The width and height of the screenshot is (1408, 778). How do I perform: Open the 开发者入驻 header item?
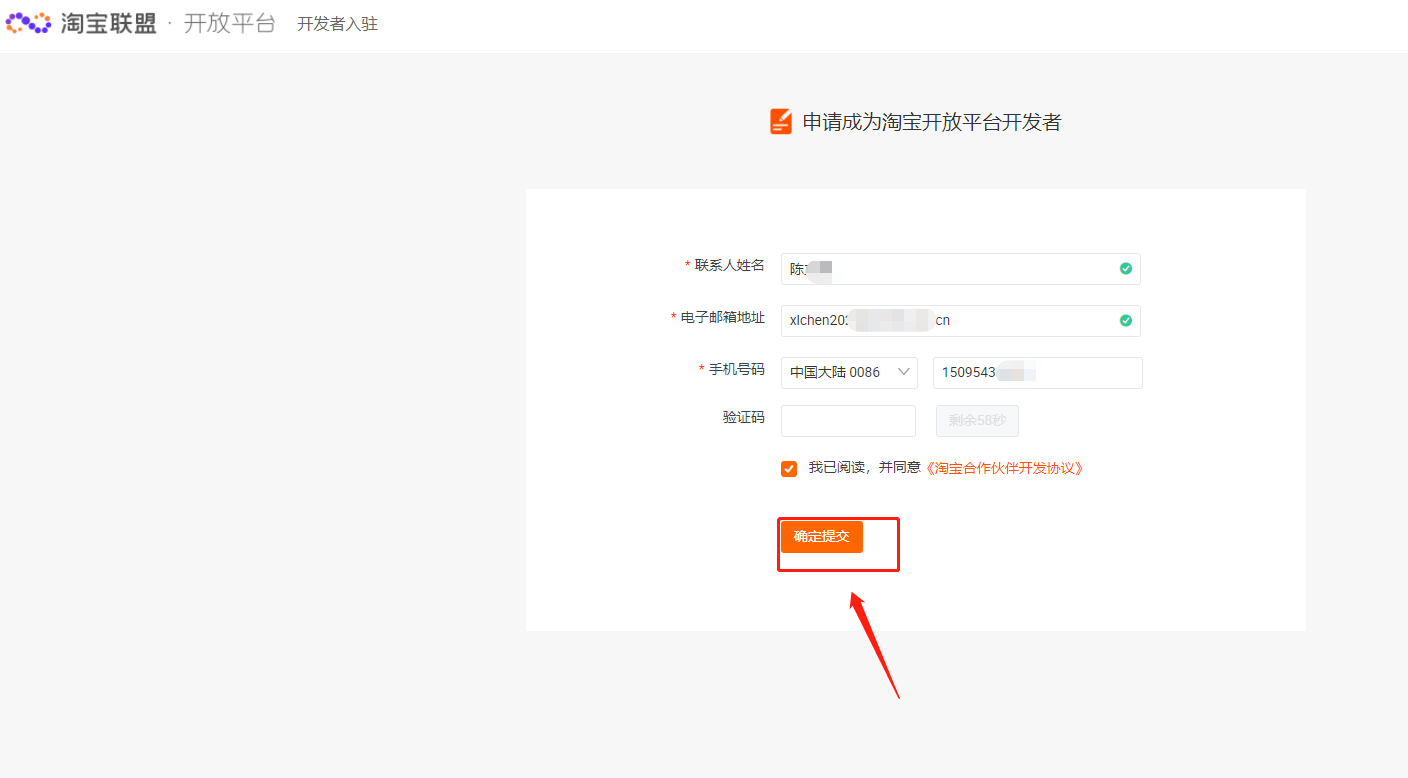pyautogui.click(x=337, y=24)
